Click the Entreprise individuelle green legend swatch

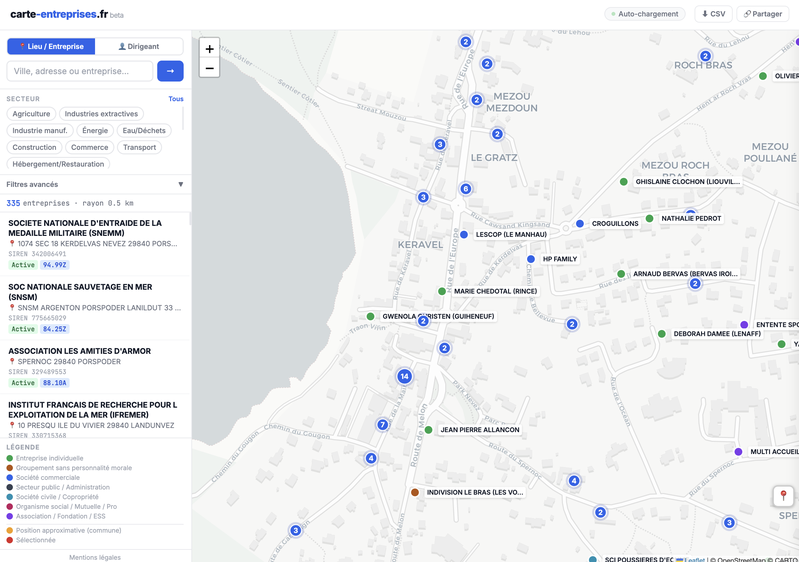pos(10,459)
